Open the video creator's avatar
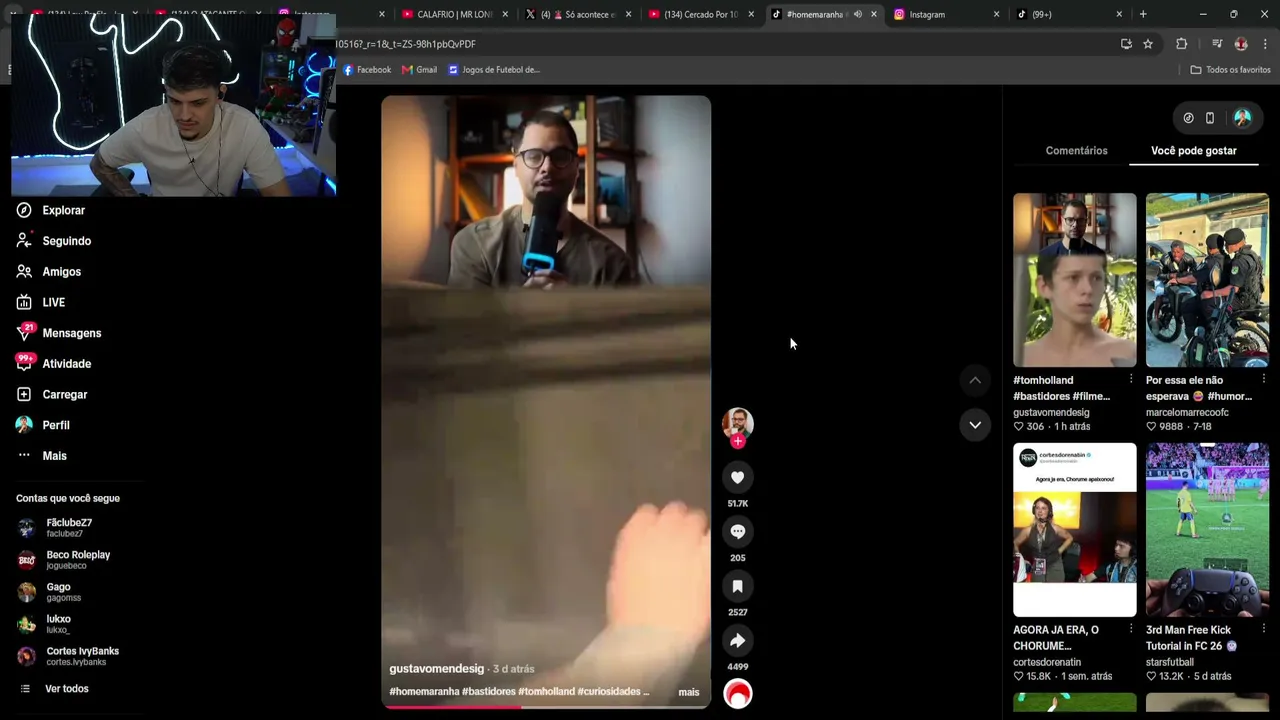The image size is (1280, 720). (x=738, y=423)
